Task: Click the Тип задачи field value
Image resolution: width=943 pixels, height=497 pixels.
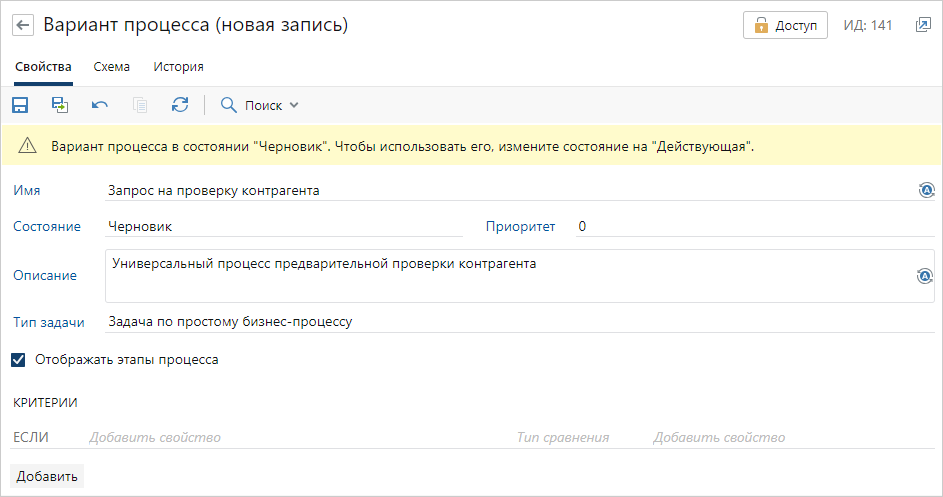Action: tap(520, 322)
